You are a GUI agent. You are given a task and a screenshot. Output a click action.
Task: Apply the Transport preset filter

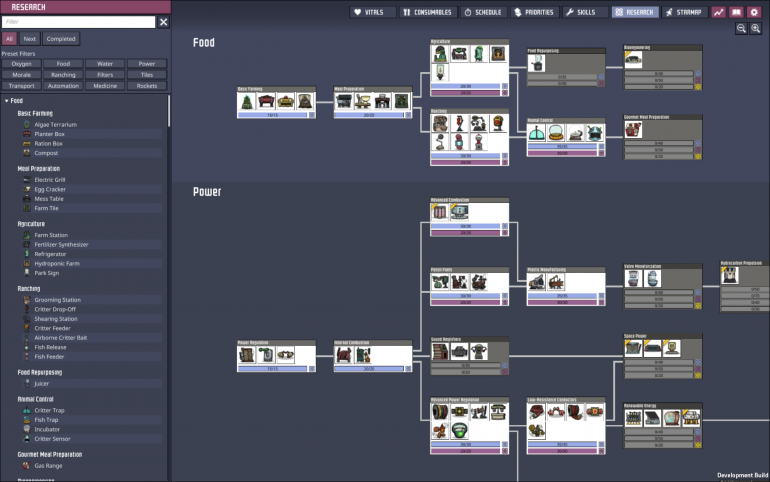click(x=22, y=86)
